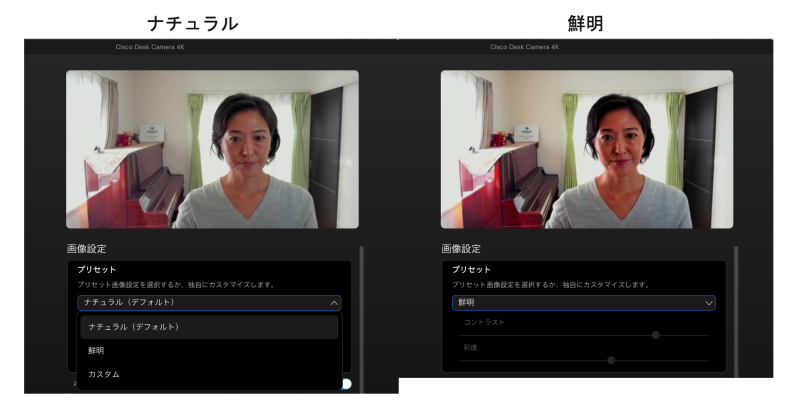Click the up chevron on the ナチュラル preset dropdown
The image size is (800, 412).
tap(334, 302)
